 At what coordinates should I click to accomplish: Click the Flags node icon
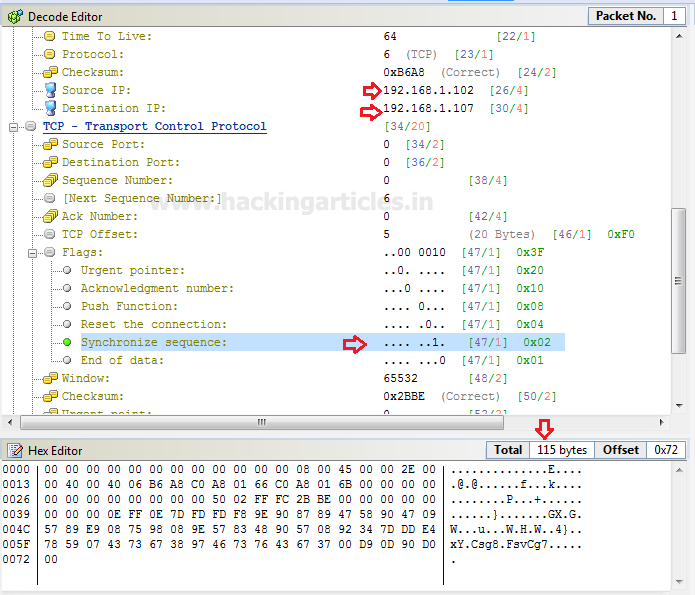point(50,252)
